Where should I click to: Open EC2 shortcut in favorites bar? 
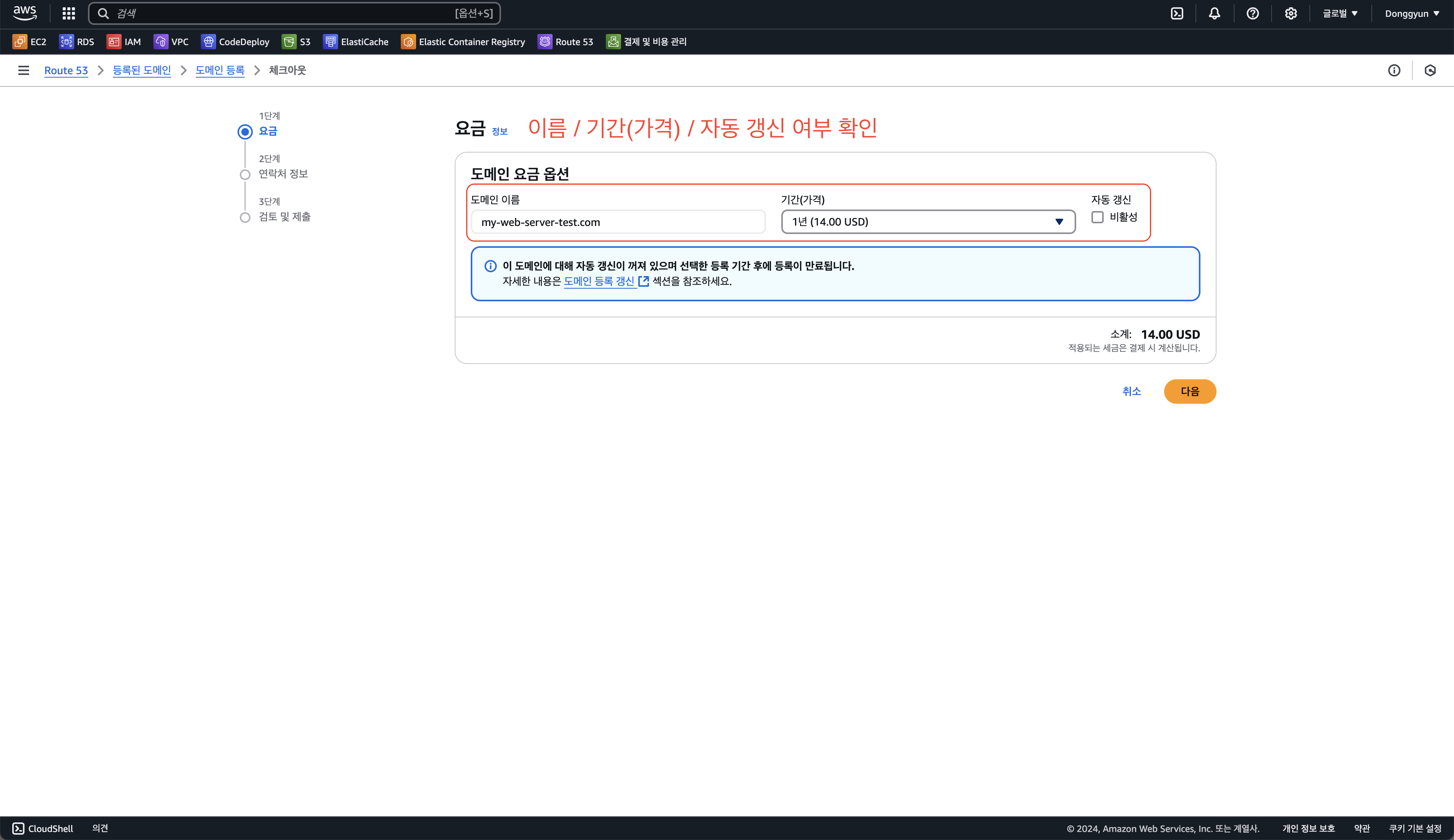point(30,42)
